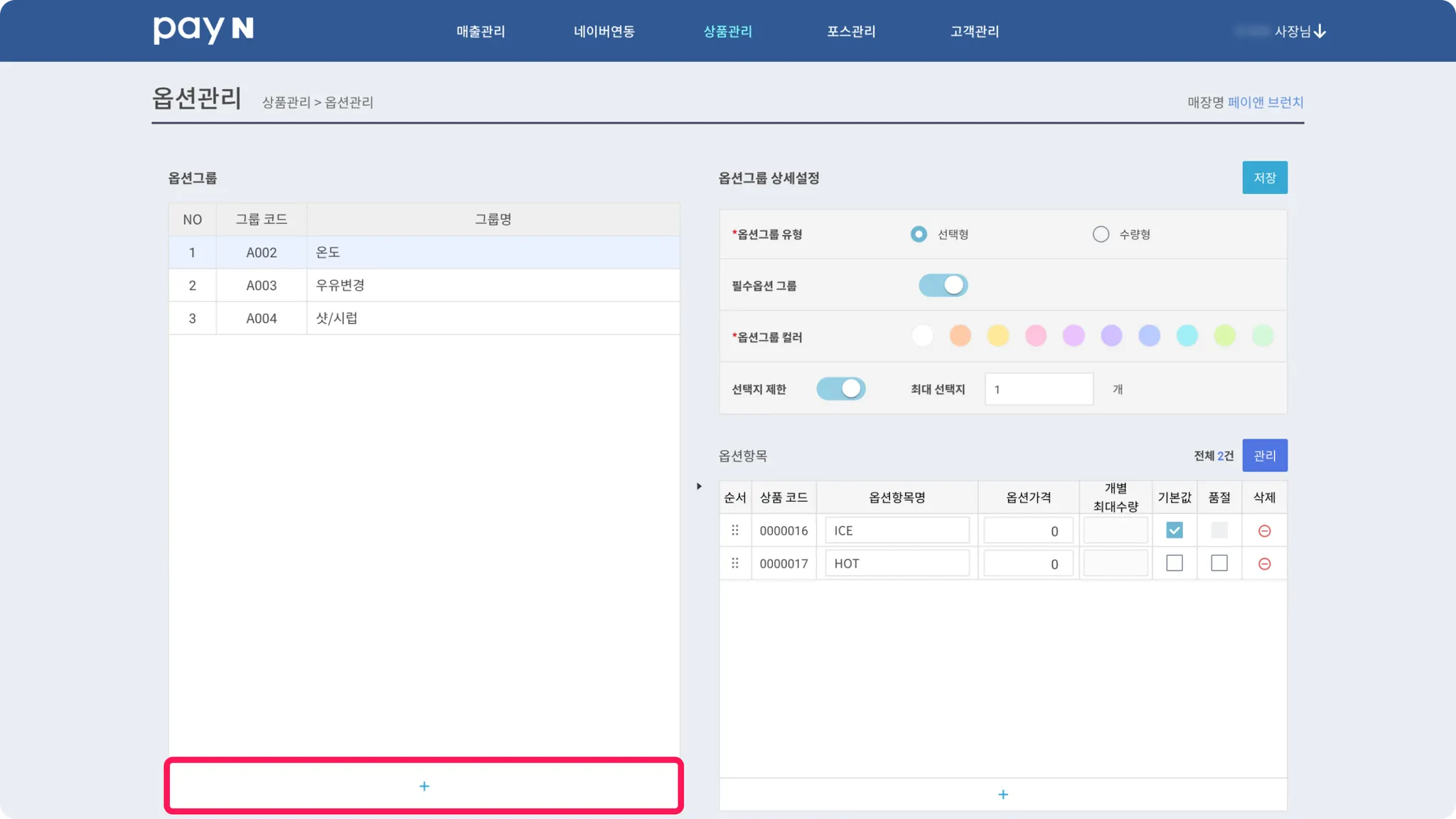Click the plus icon to add option group
Image resolution: width=1456 pixels, height=819 pixels.
(x=424, y=786)
